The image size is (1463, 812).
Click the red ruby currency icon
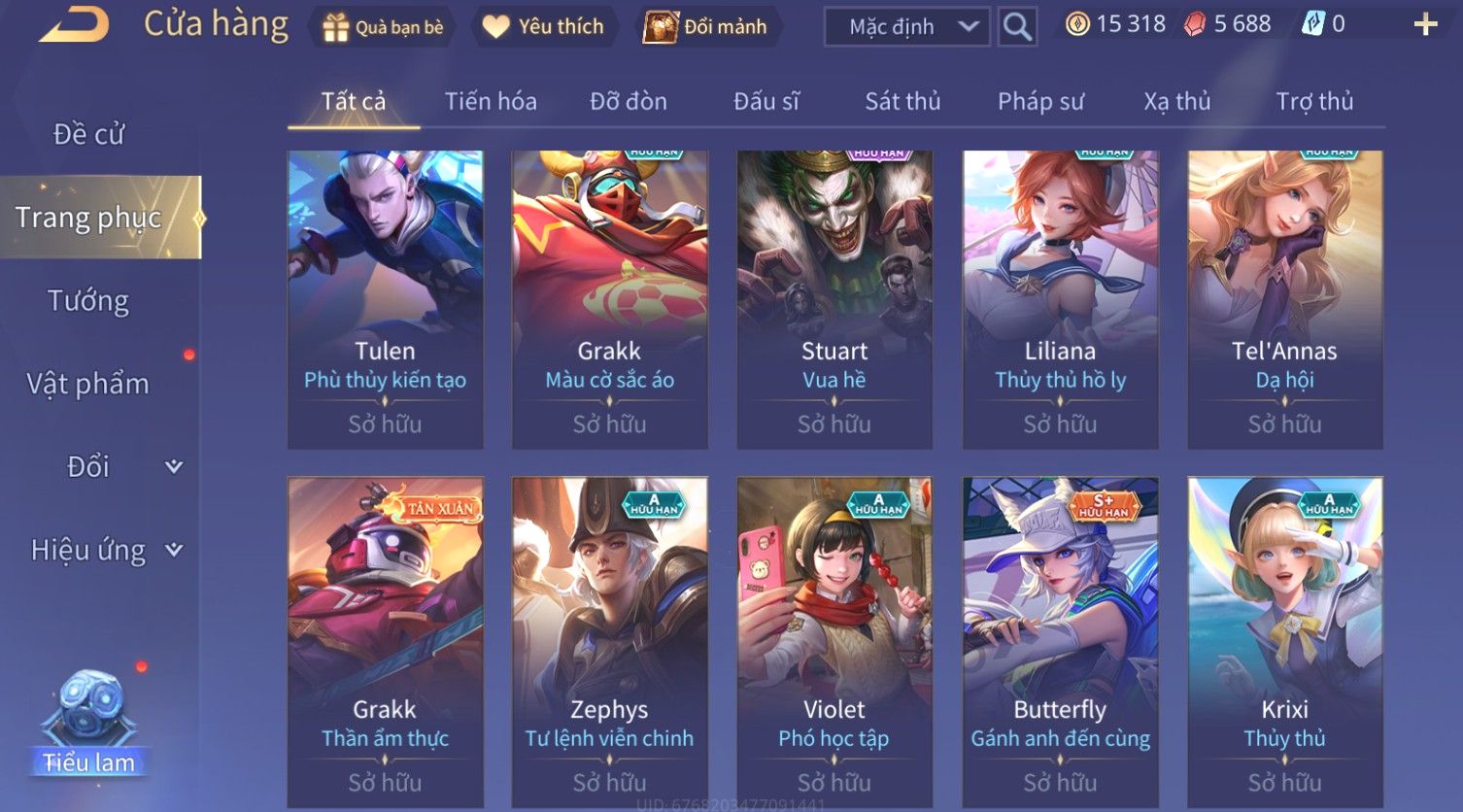(1195, 25)
